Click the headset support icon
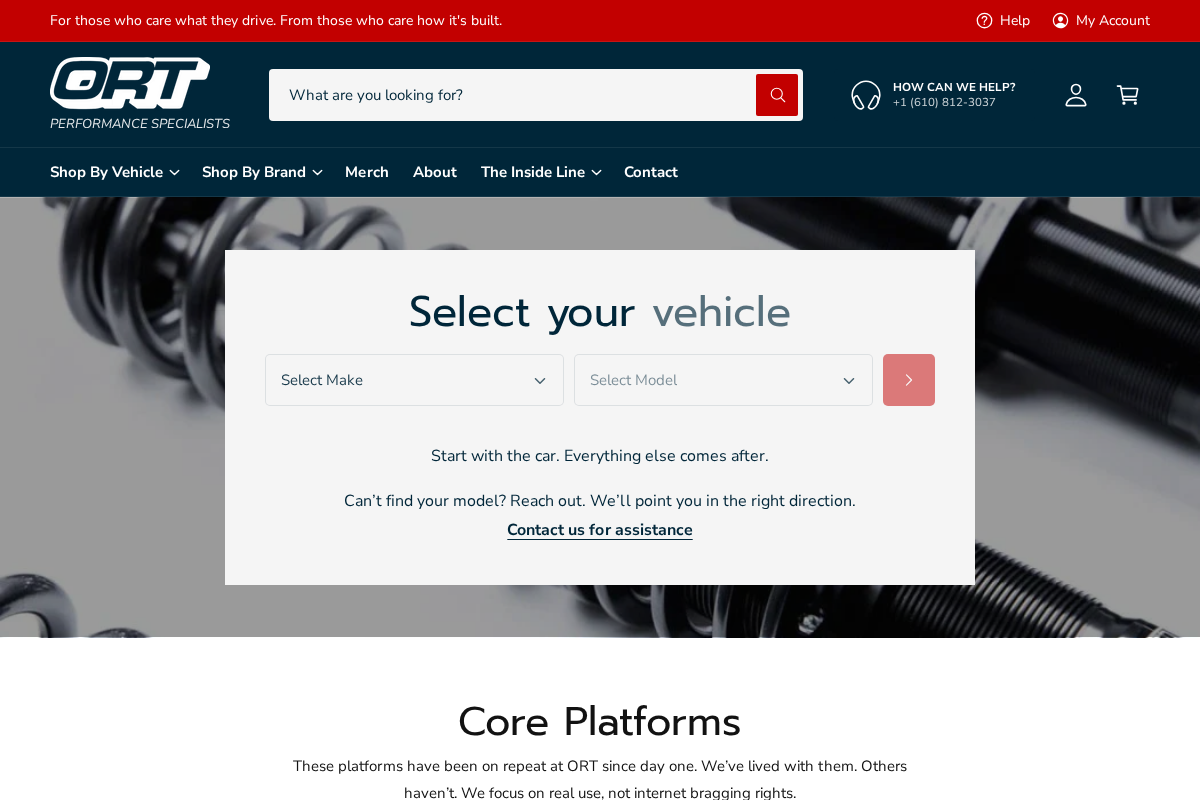Image resolution: width=1200 pixels, height=800 pixels. [863, 94]
